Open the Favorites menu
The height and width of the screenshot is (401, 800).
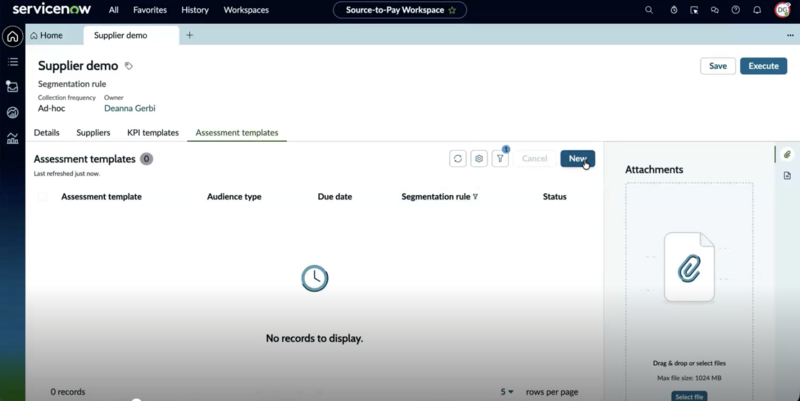pyautogui.click(x=150, y=10)
